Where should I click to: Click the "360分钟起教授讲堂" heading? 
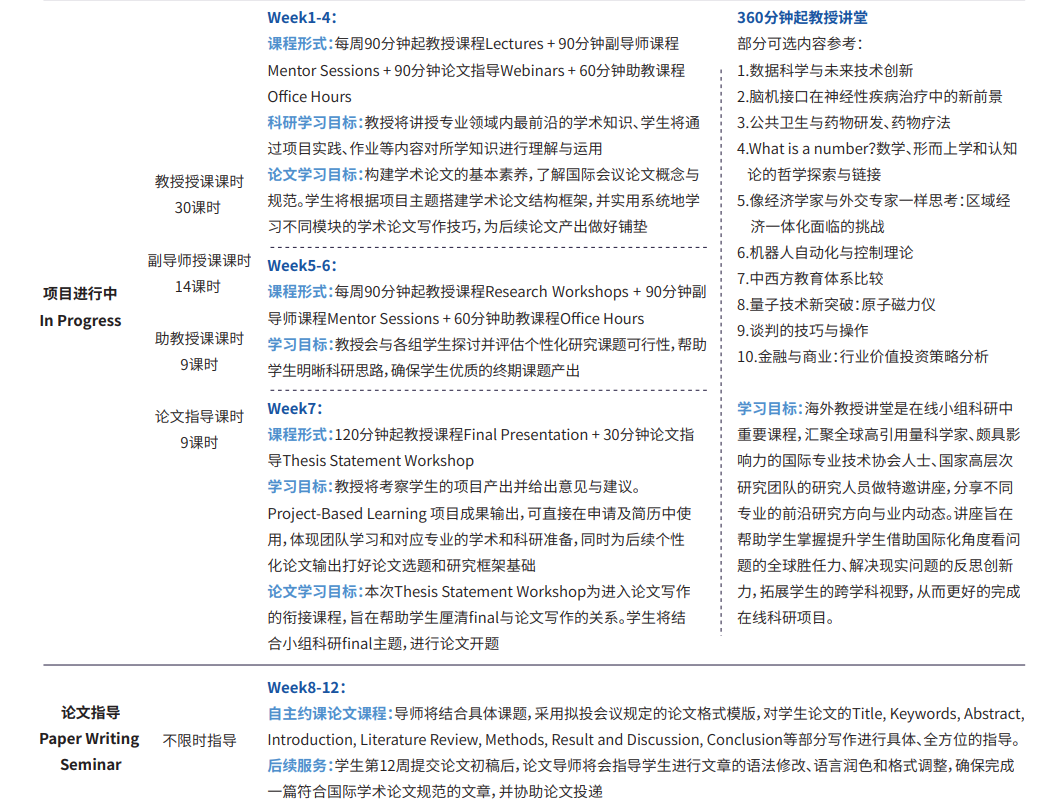[x=802, y=18]
